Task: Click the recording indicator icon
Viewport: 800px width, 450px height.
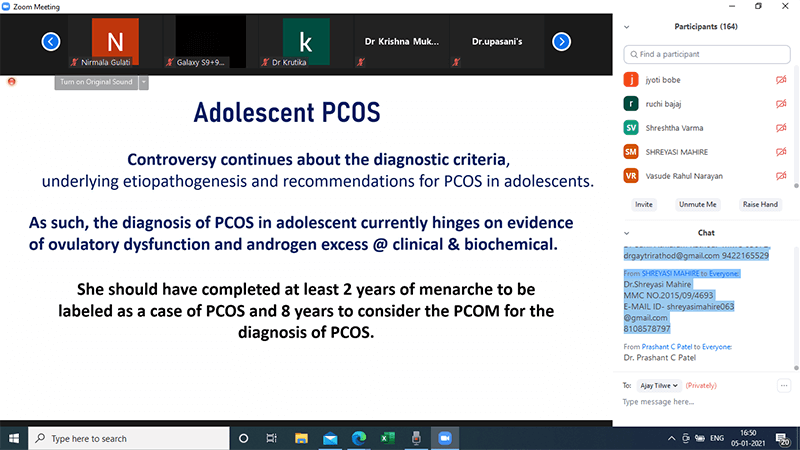Action: click(11, 81)
